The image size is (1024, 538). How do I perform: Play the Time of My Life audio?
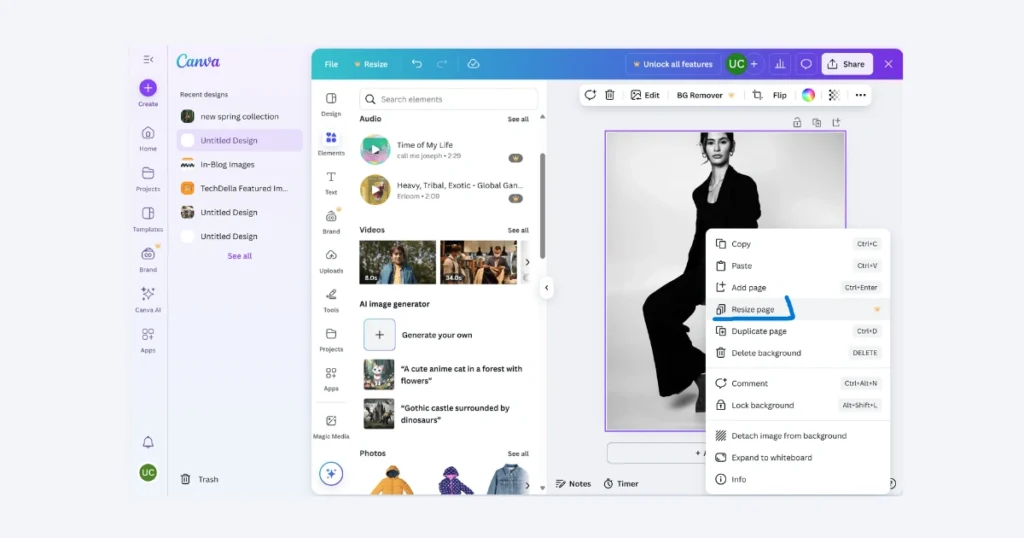click(x=375, y=150)
